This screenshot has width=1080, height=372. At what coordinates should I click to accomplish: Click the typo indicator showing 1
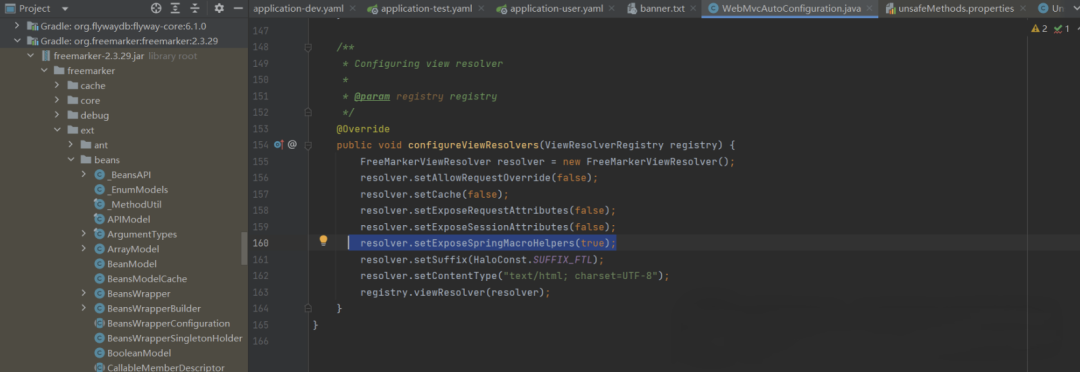pyautogui.click(x=1062, y=28)
